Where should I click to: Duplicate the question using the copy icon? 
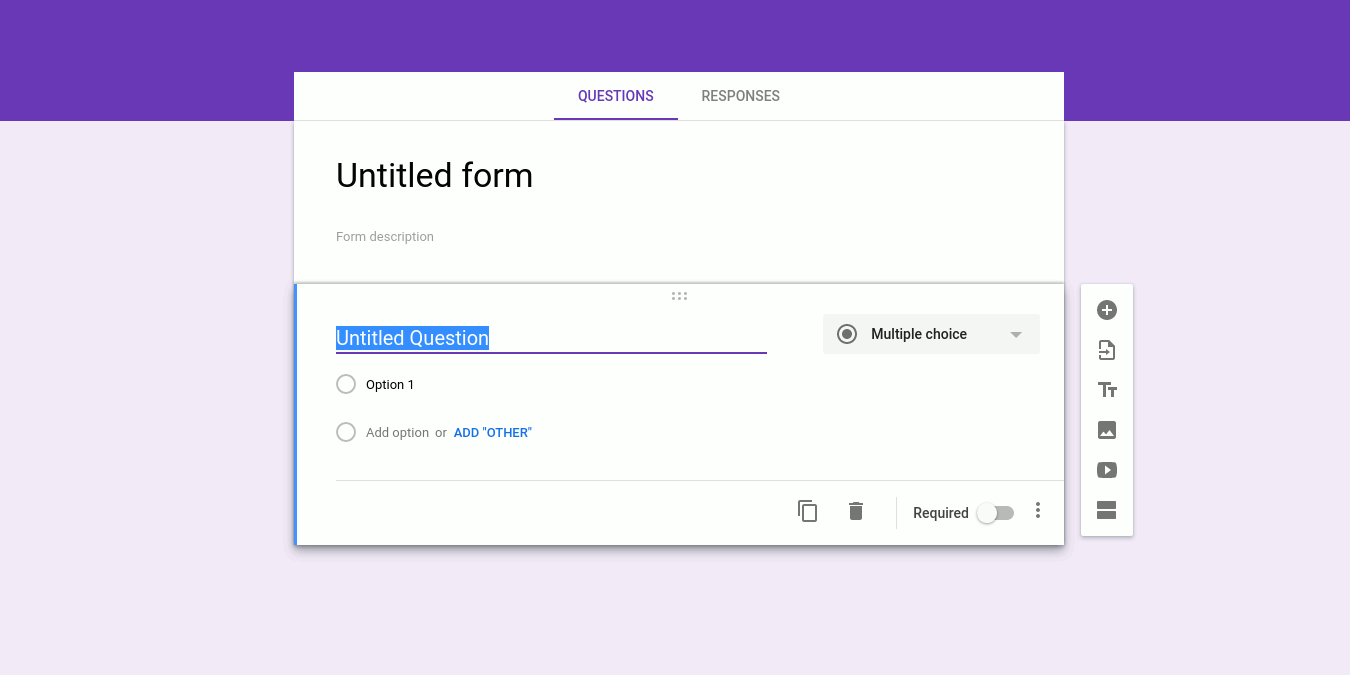point(808,511)
